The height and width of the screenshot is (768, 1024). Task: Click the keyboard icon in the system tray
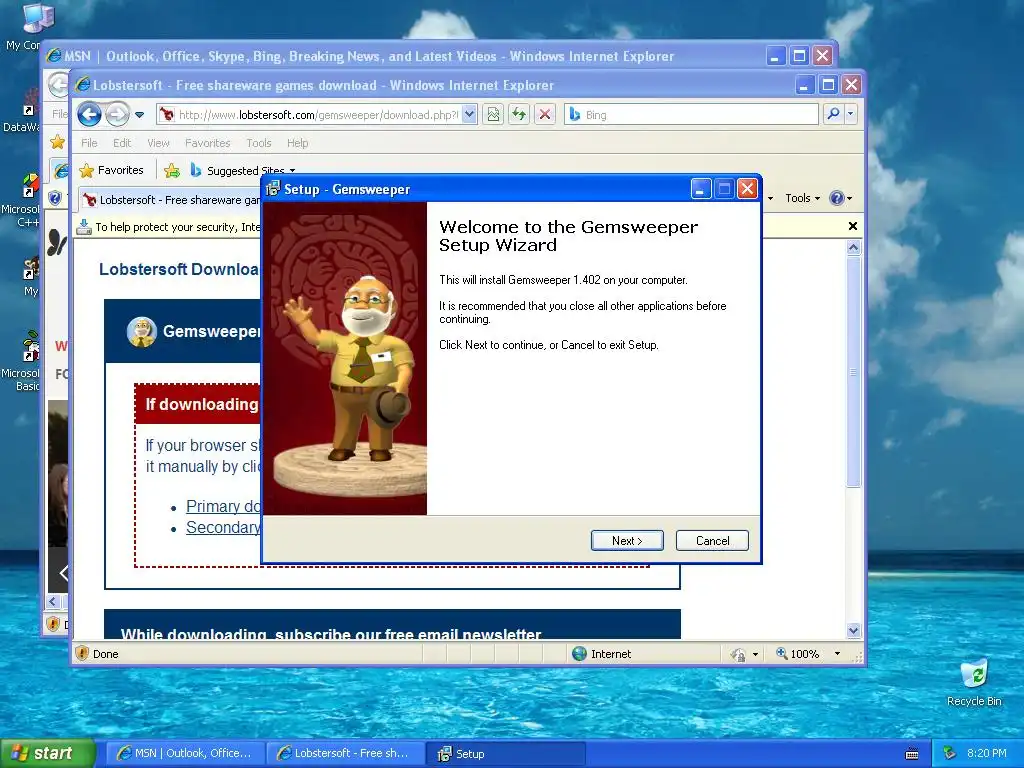[x=912, y=754]
